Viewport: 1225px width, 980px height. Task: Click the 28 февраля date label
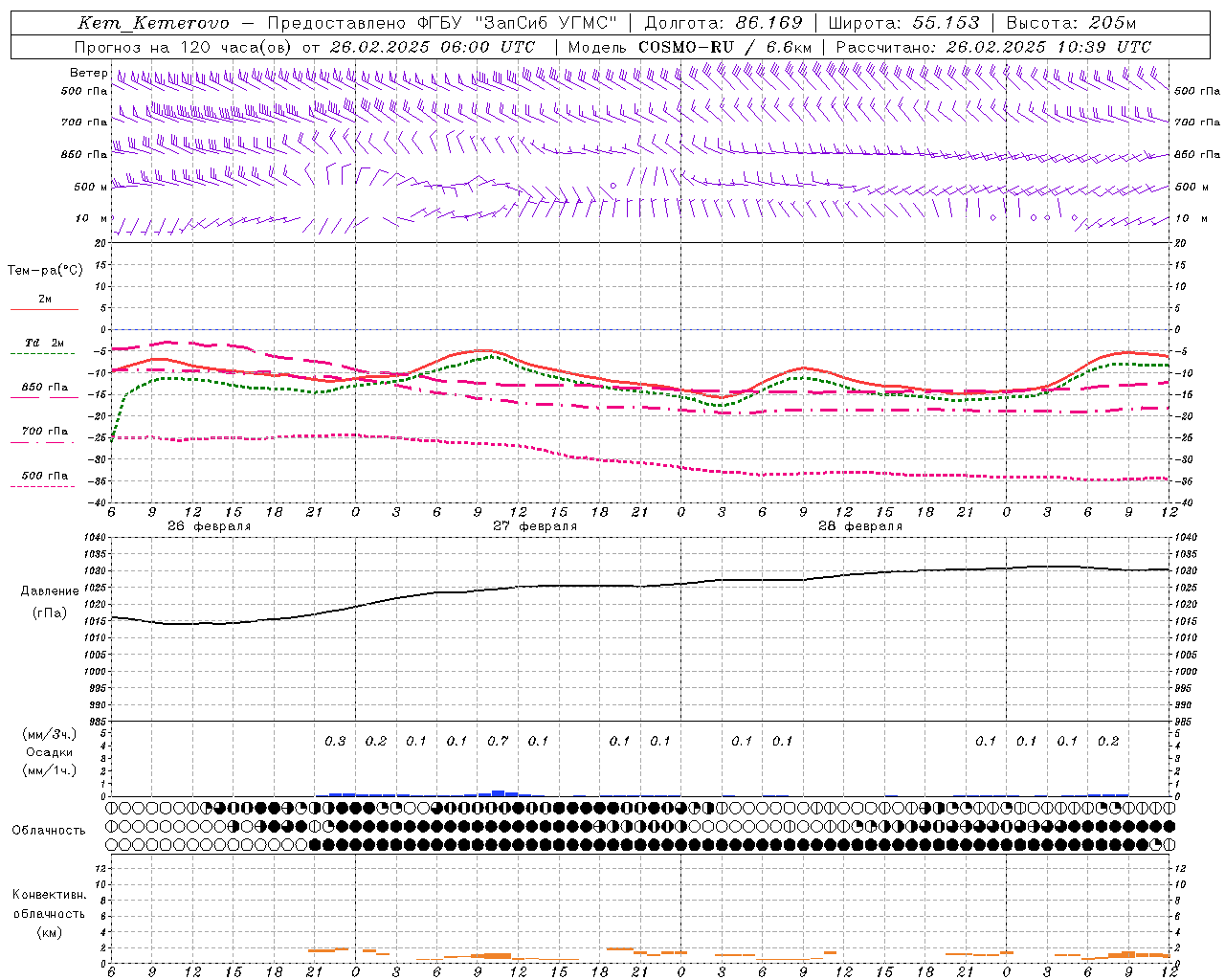coord(860,526)
